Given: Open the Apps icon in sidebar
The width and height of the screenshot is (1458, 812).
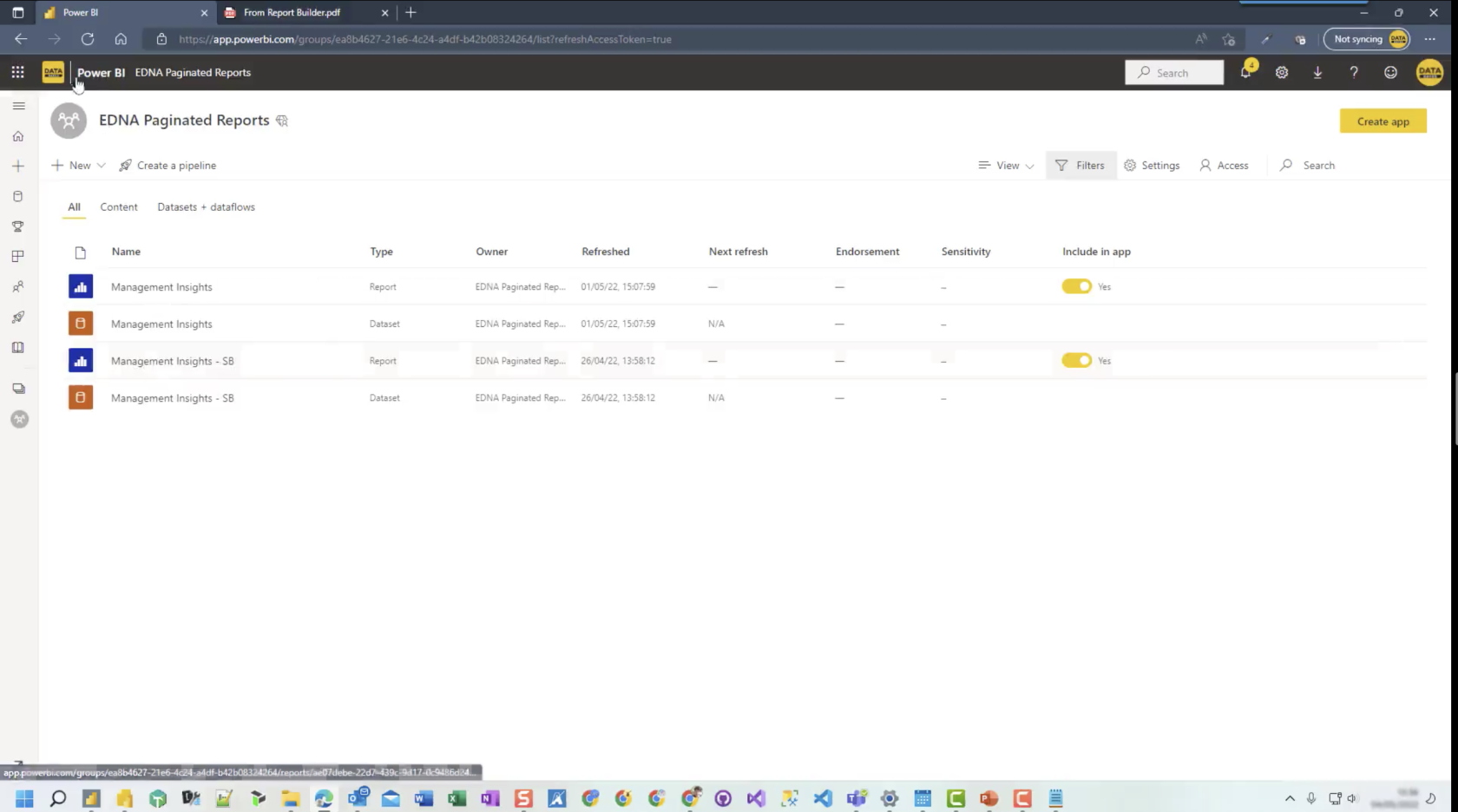Looking at the screenshot, I should [18, 257].
